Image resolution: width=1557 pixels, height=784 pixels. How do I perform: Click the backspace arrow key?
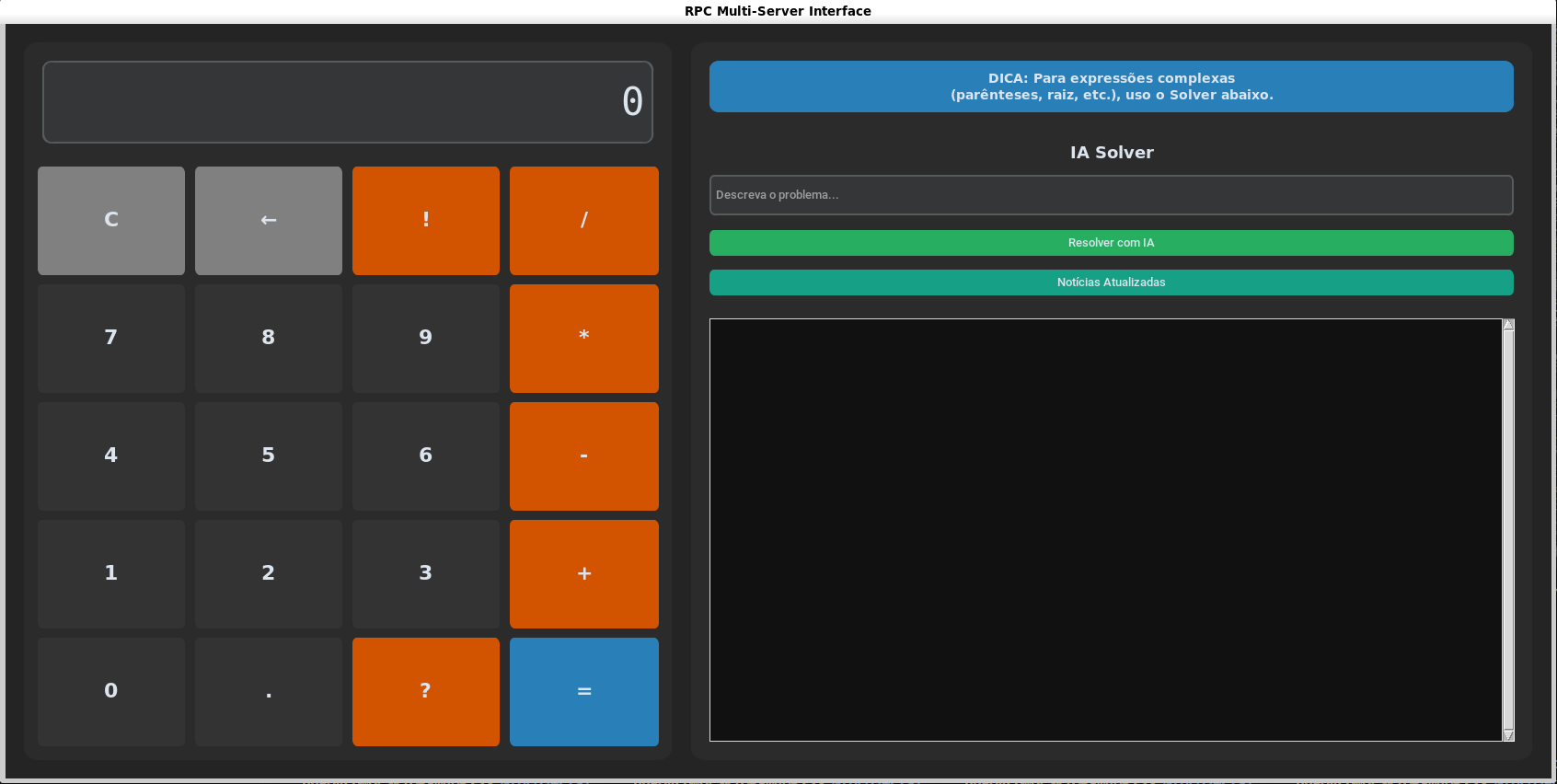pyautogui.click(x=269, y=221)
